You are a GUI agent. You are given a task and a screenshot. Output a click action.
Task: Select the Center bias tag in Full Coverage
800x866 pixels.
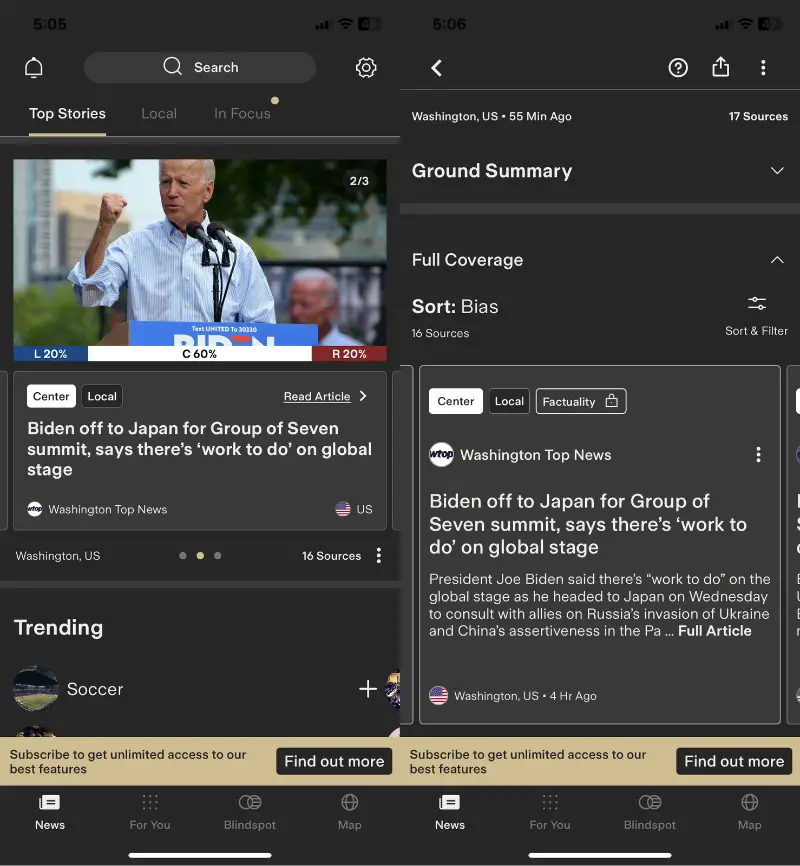(456, 401)
